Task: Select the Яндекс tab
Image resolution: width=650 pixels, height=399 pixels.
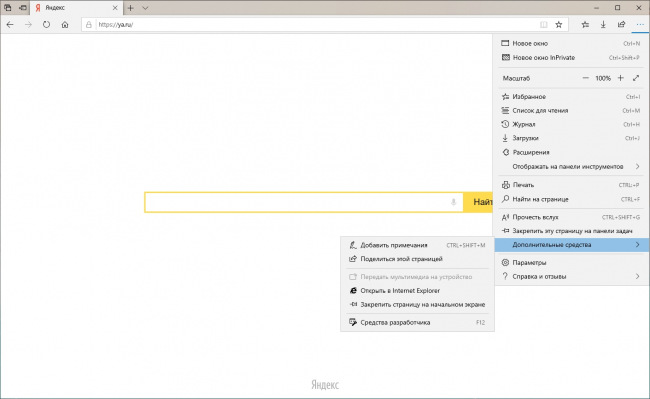Action: 77,8
